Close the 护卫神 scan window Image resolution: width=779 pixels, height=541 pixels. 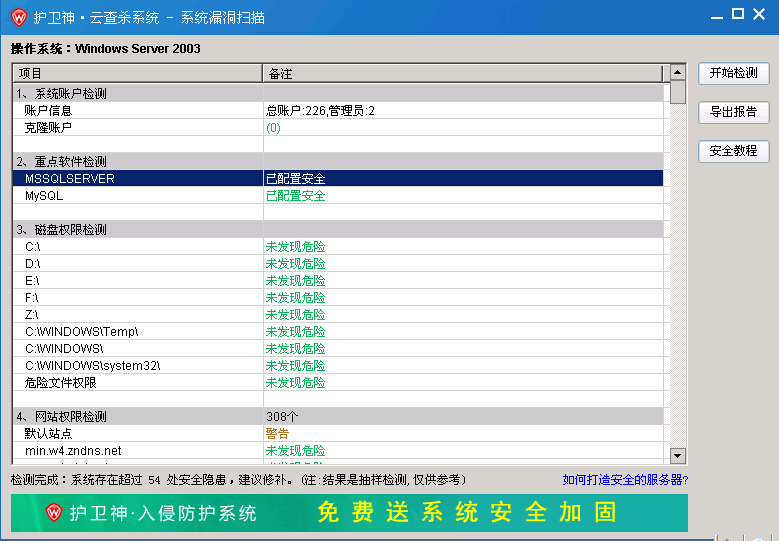coord(759,14)
